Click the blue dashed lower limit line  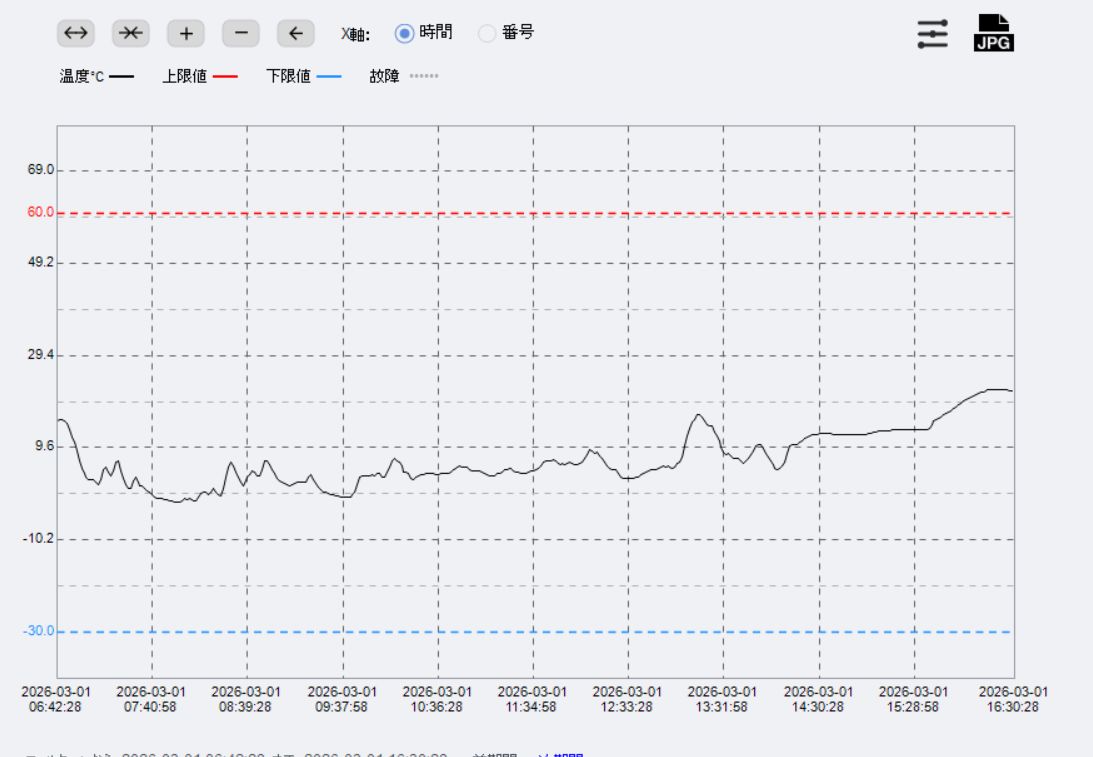[500, 632]
